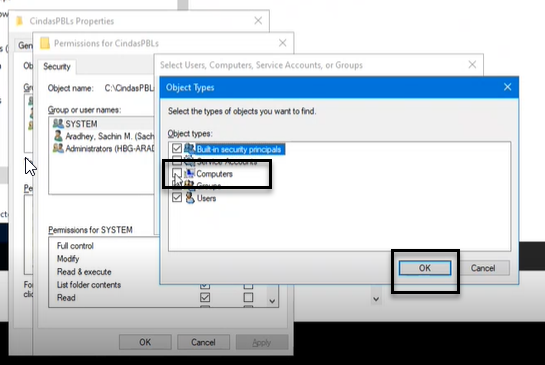The image size is (545, 365).
Task: Select the Built-in security principals icon
Action: (189, 149)
